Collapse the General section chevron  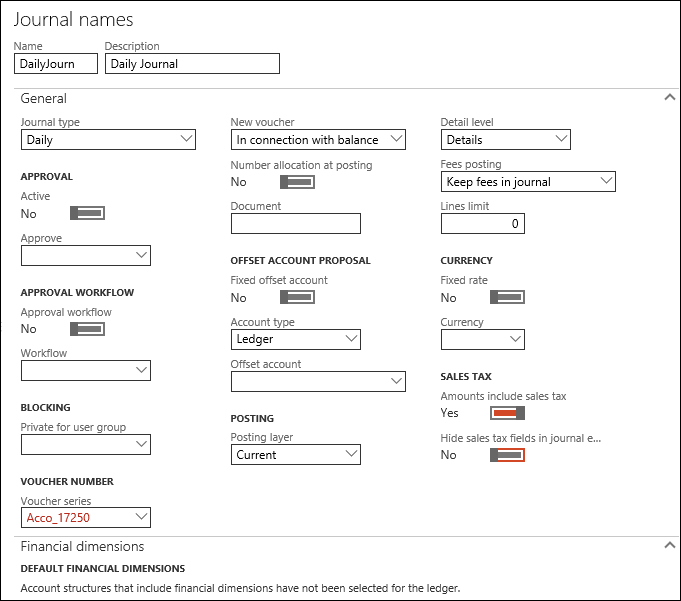[669, 98]
